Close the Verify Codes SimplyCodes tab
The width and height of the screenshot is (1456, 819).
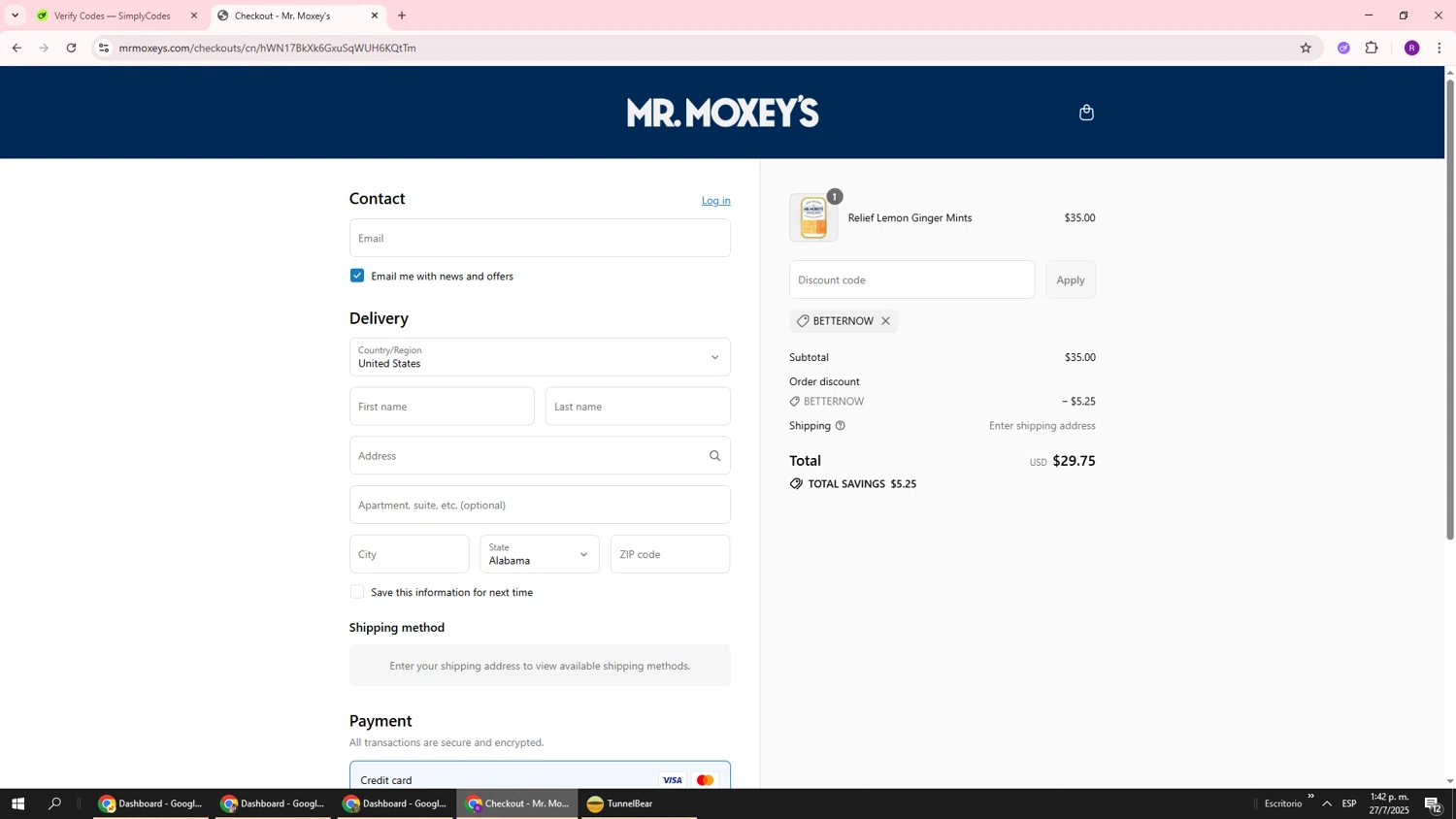(x=194, y=16)
